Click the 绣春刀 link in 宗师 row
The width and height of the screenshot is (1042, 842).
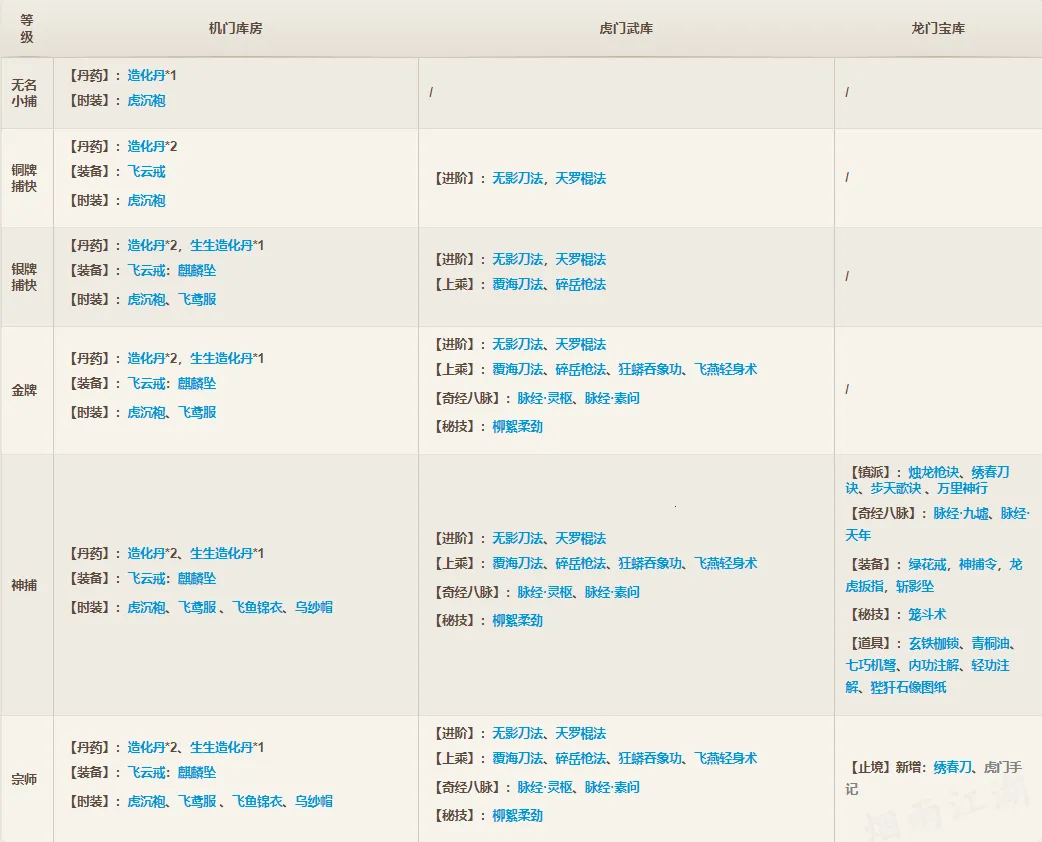(x=952, y=767)
